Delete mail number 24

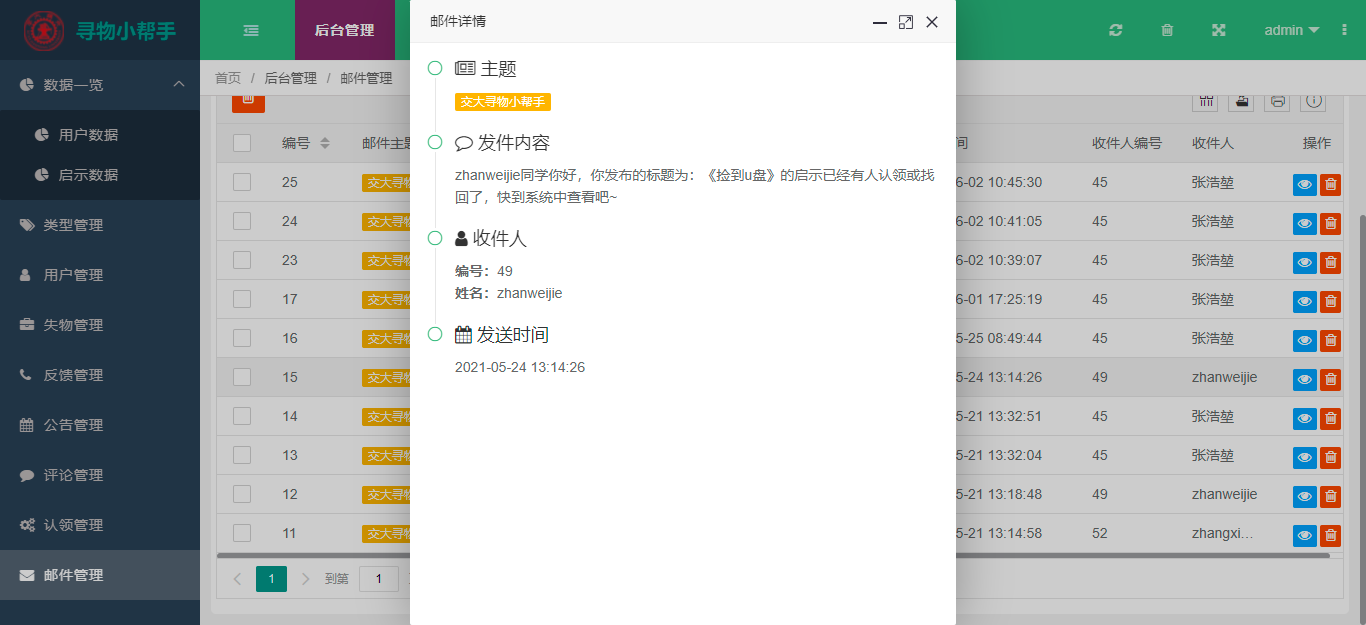pos(1330,224)
